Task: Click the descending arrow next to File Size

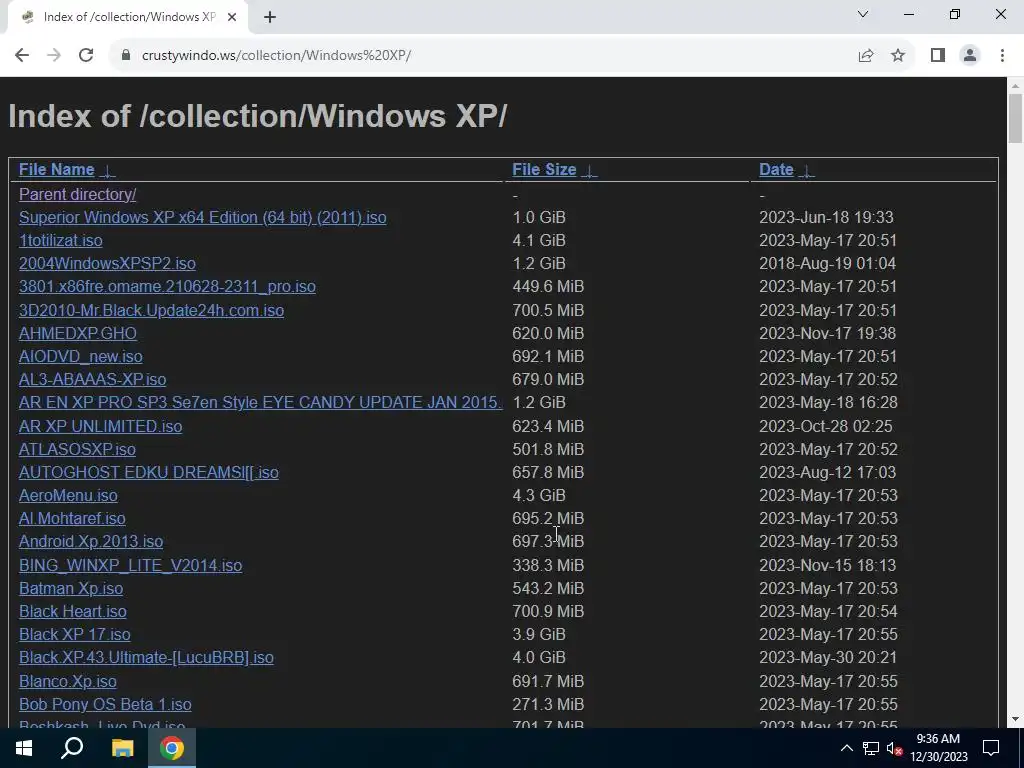Action: 590,170
